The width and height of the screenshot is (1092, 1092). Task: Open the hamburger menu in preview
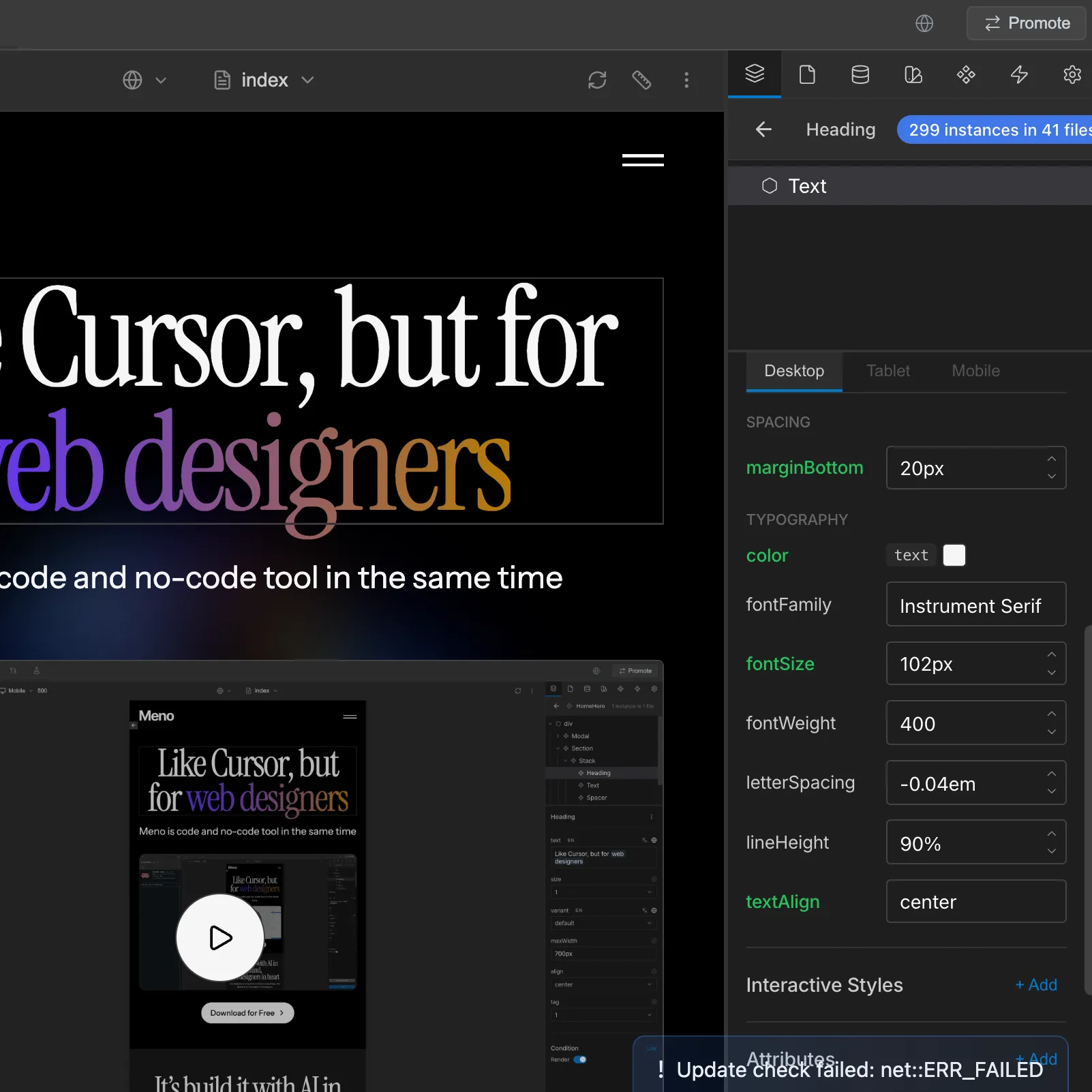pyautogui.click(x=643, y=160)
